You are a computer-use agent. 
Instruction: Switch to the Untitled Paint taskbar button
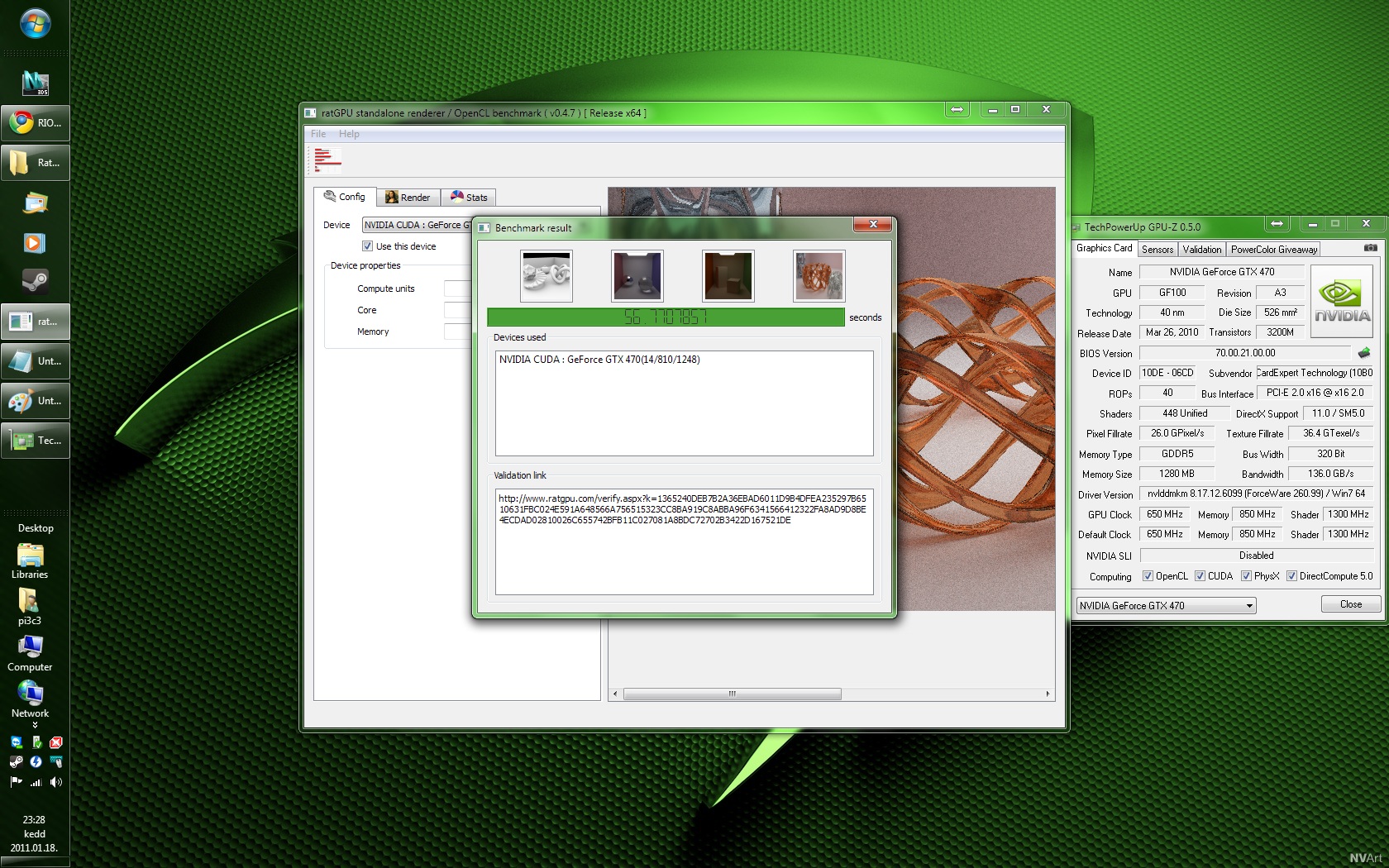[x=35, y=401]
